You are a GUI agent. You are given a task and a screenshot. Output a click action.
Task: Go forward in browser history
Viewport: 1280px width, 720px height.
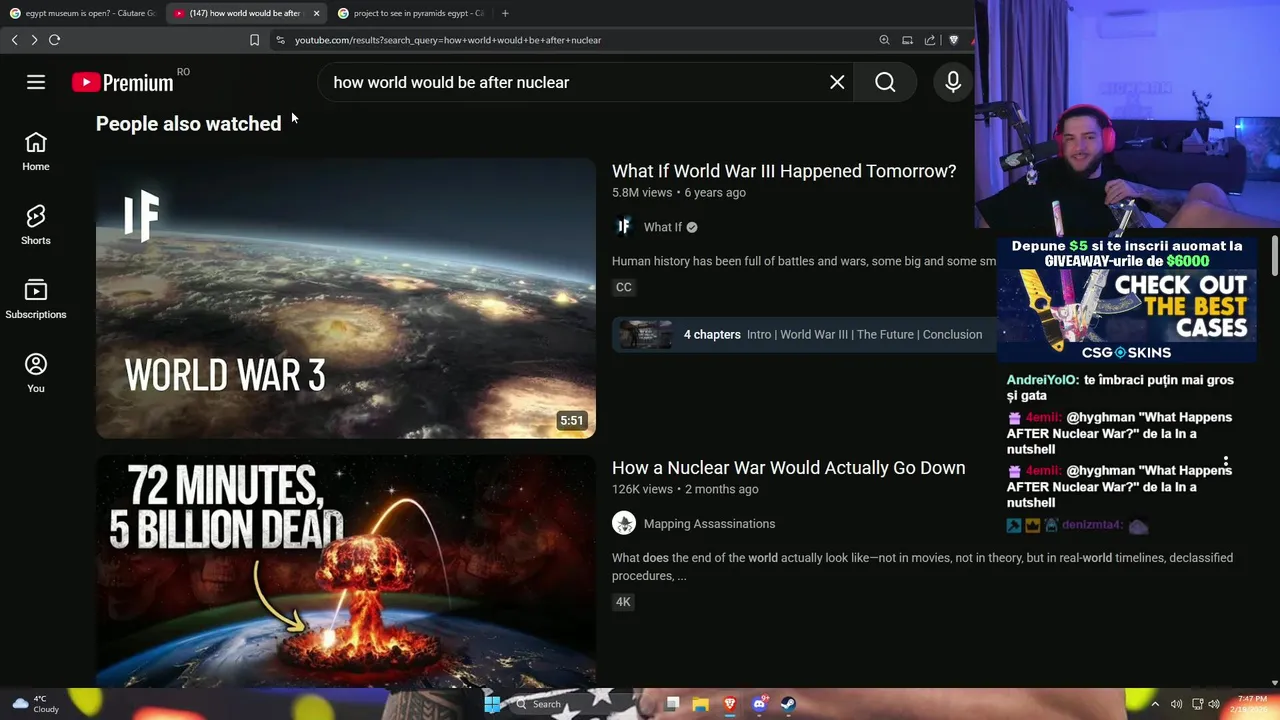(34, 40)
